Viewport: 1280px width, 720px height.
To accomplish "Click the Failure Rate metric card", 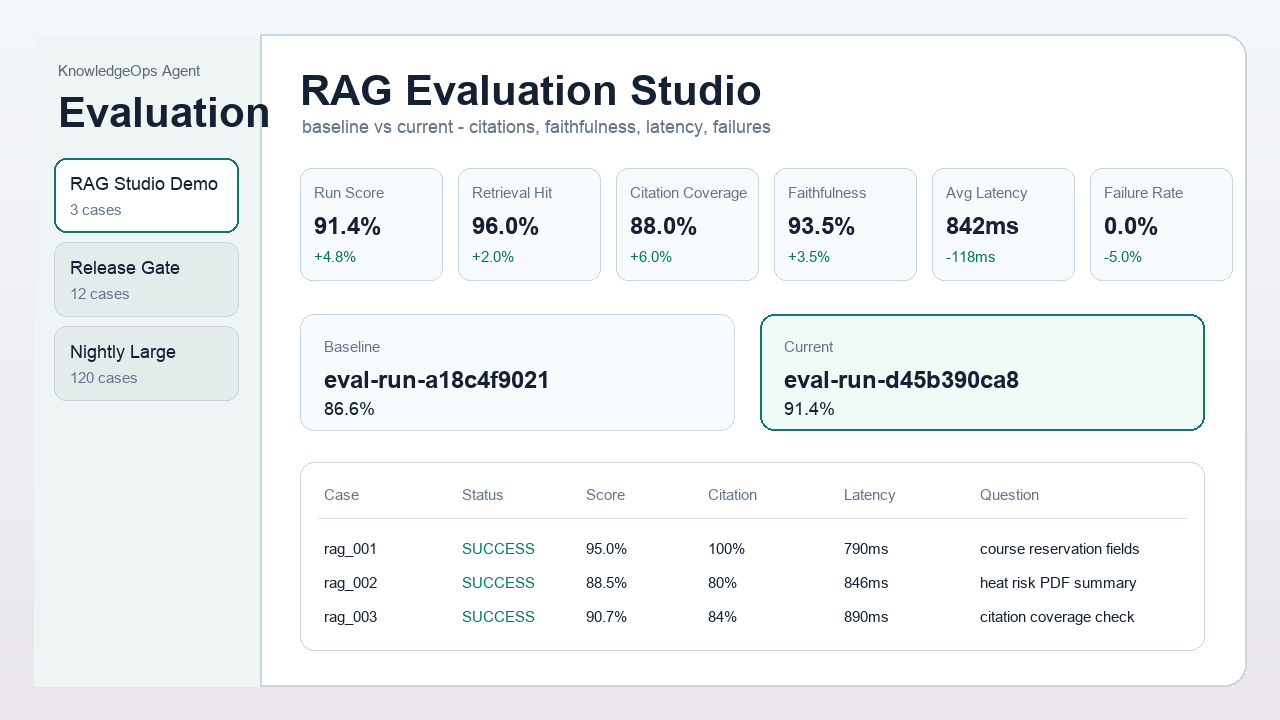I will (1161, 224).
